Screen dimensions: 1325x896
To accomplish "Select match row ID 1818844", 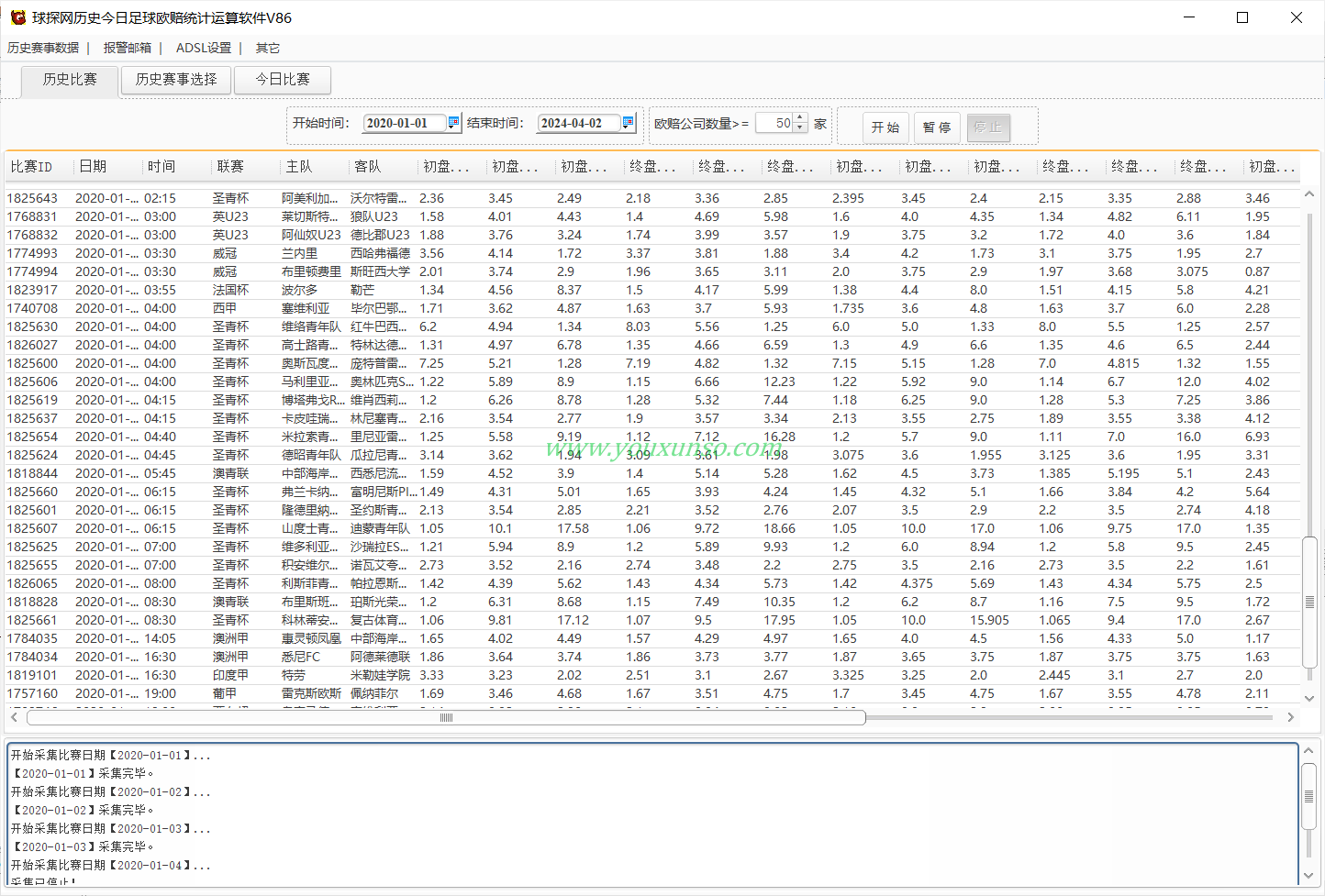I will [x=652, y=473].
